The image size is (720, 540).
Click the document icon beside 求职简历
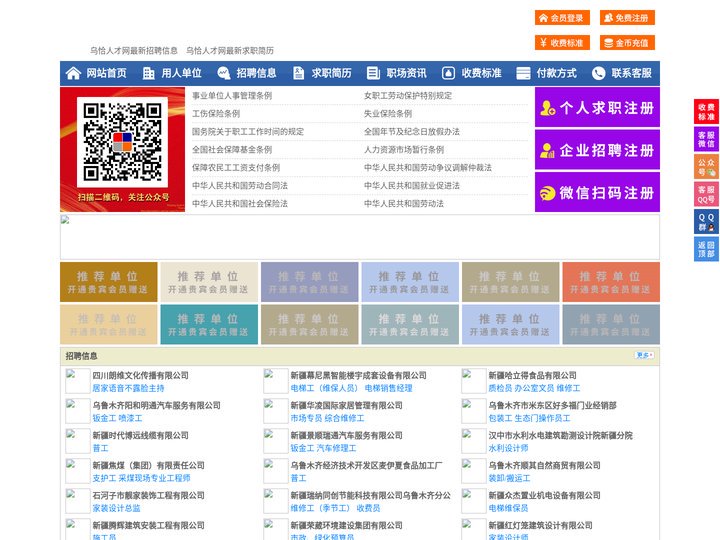[298, 73]
